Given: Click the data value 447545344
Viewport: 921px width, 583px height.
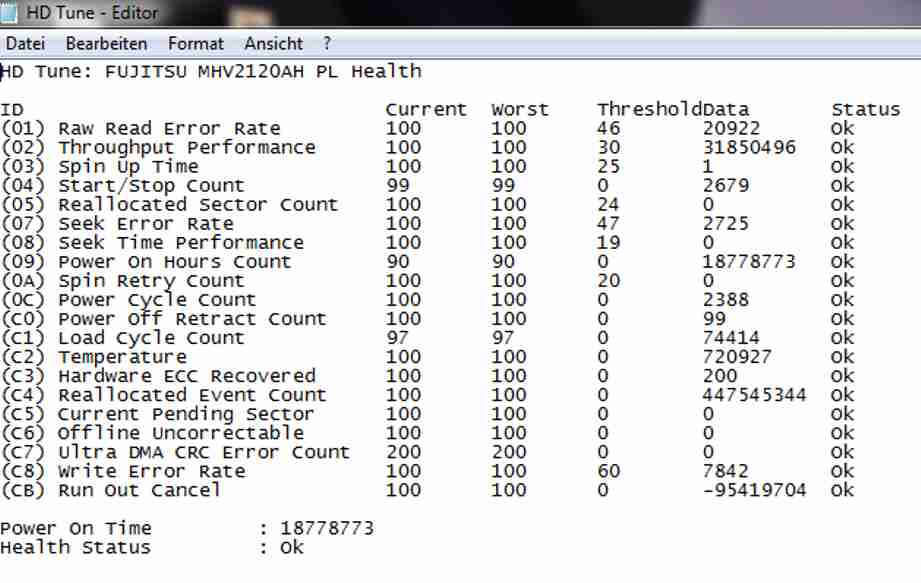Looking at the screenshot, I should [x=754, y=395].
